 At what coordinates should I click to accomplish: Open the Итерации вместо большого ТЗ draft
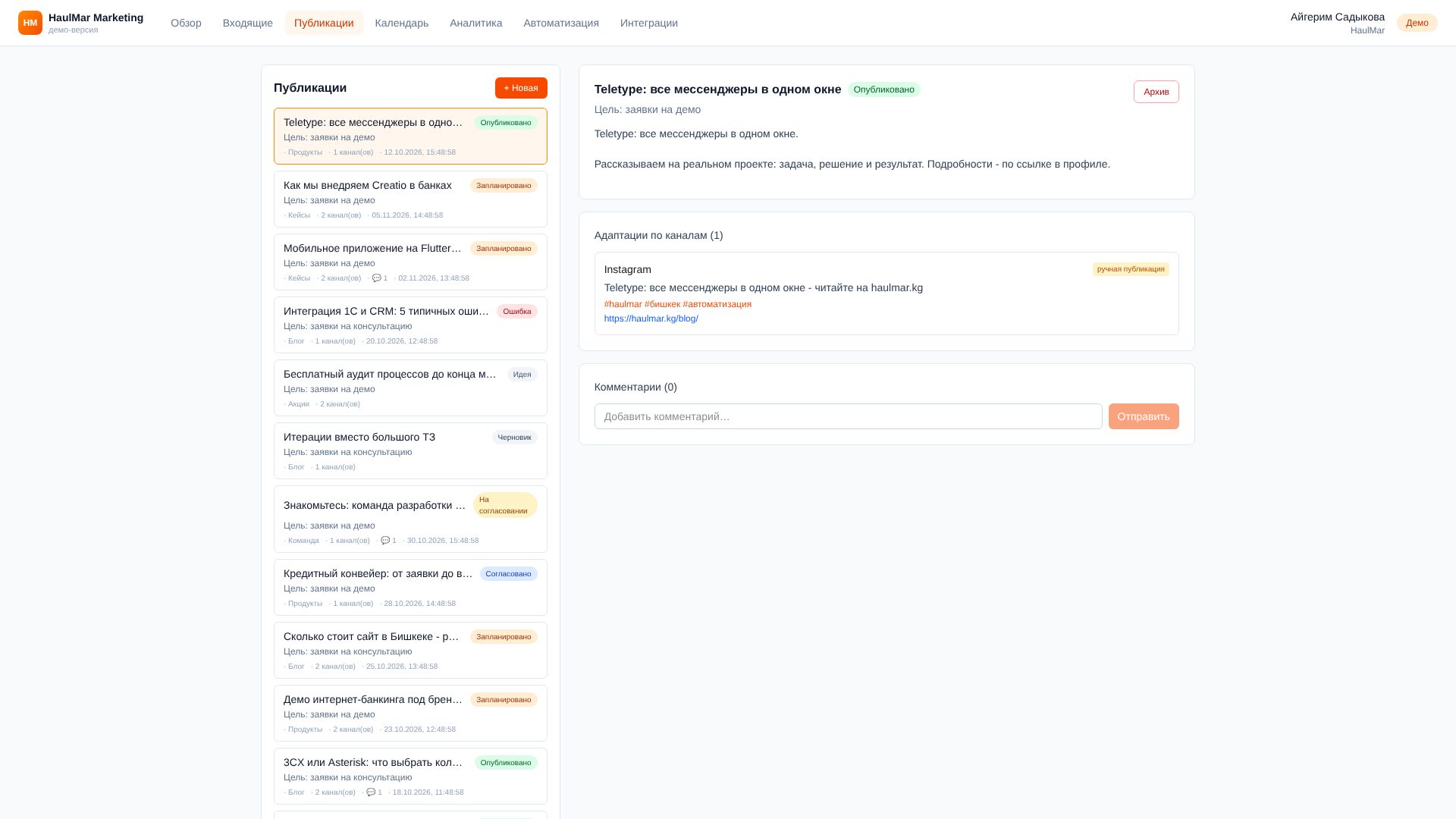click(x=410, y=450)
